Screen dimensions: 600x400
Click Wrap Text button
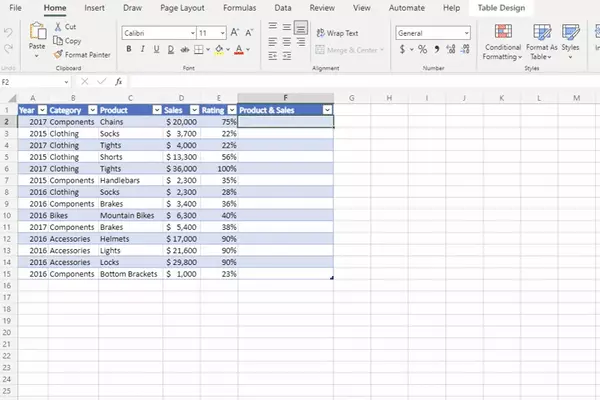[337, 33]
